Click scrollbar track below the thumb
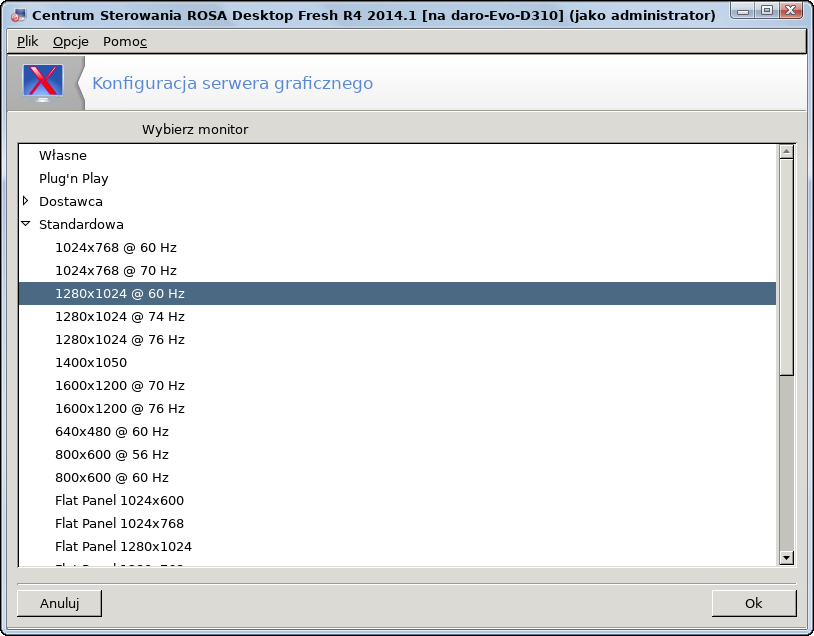The width and height of the screenshot is (814, 636). (786, 462)
